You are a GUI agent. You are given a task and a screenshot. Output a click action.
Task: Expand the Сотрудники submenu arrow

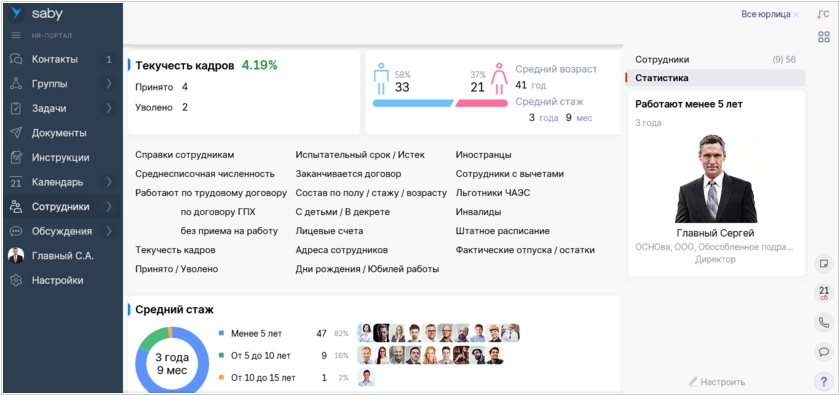pos(109,207)
